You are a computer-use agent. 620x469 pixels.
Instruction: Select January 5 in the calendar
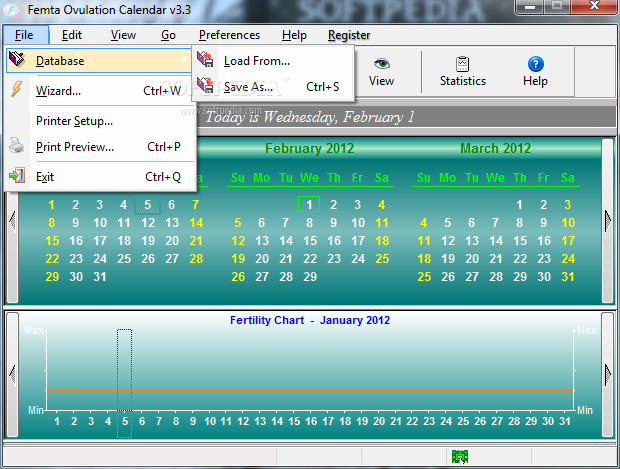(x=147, y=204)
